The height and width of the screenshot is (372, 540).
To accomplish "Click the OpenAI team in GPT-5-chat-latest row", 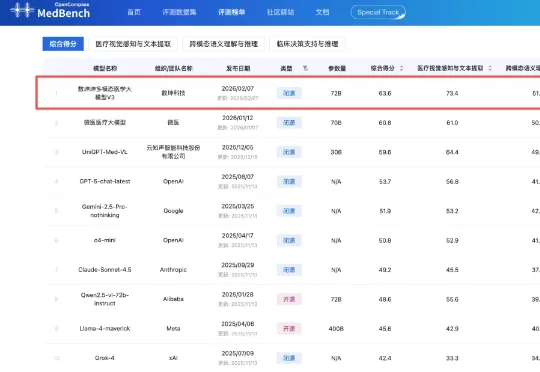I will click(x=173, y=181).
